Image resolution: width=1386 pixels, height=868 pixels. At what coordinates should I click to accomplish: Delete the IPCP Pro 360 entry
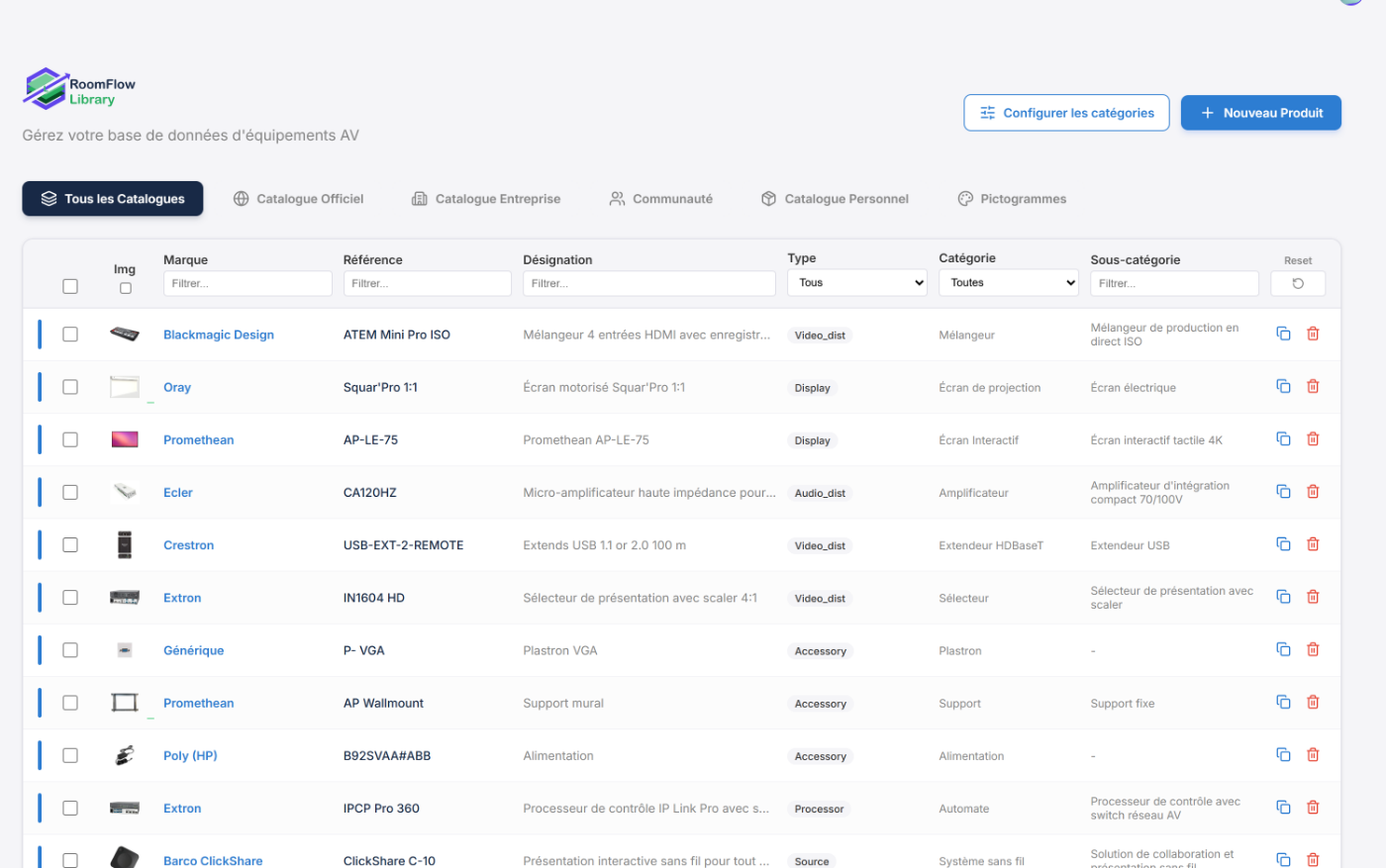pyautogui.click(x=1313, y=807)
